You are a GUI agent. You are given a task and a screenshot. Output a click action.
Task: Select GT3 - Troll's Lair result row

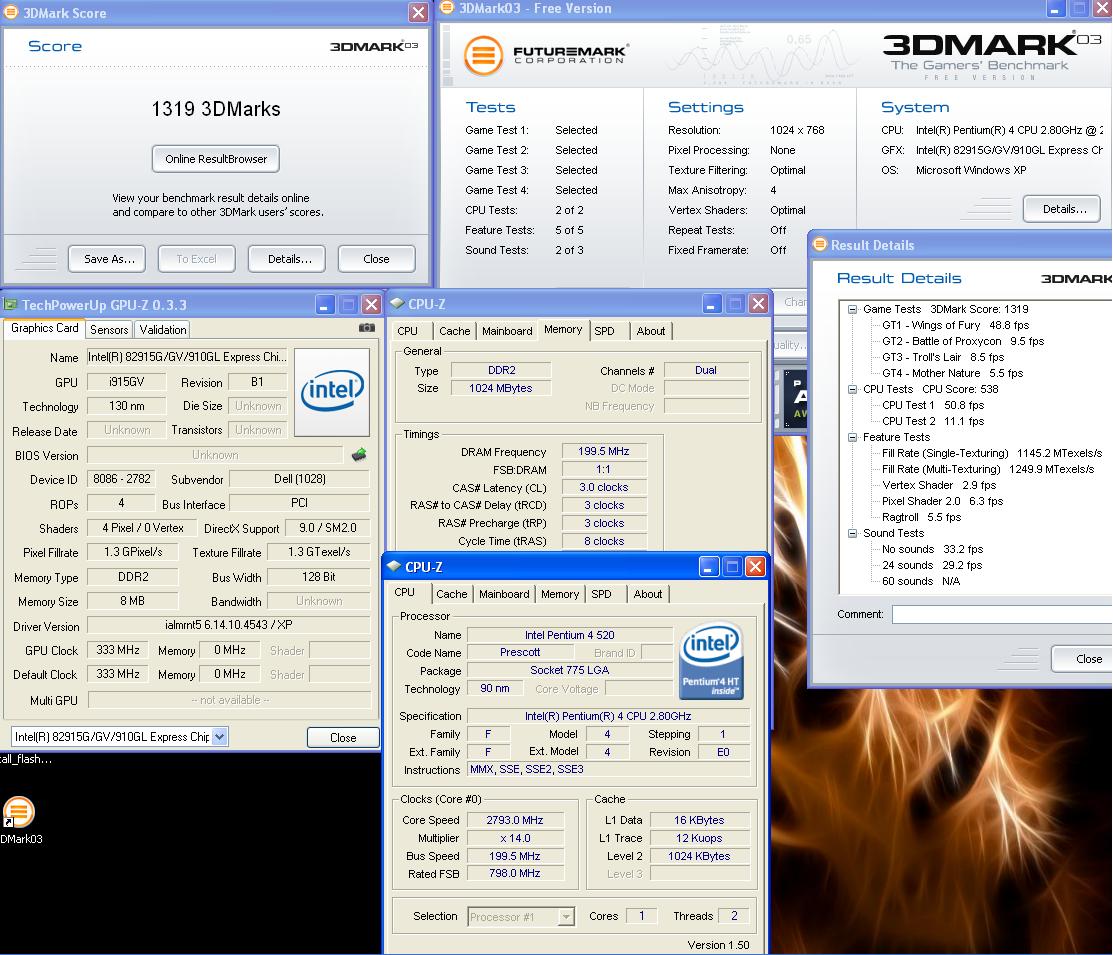943,357
